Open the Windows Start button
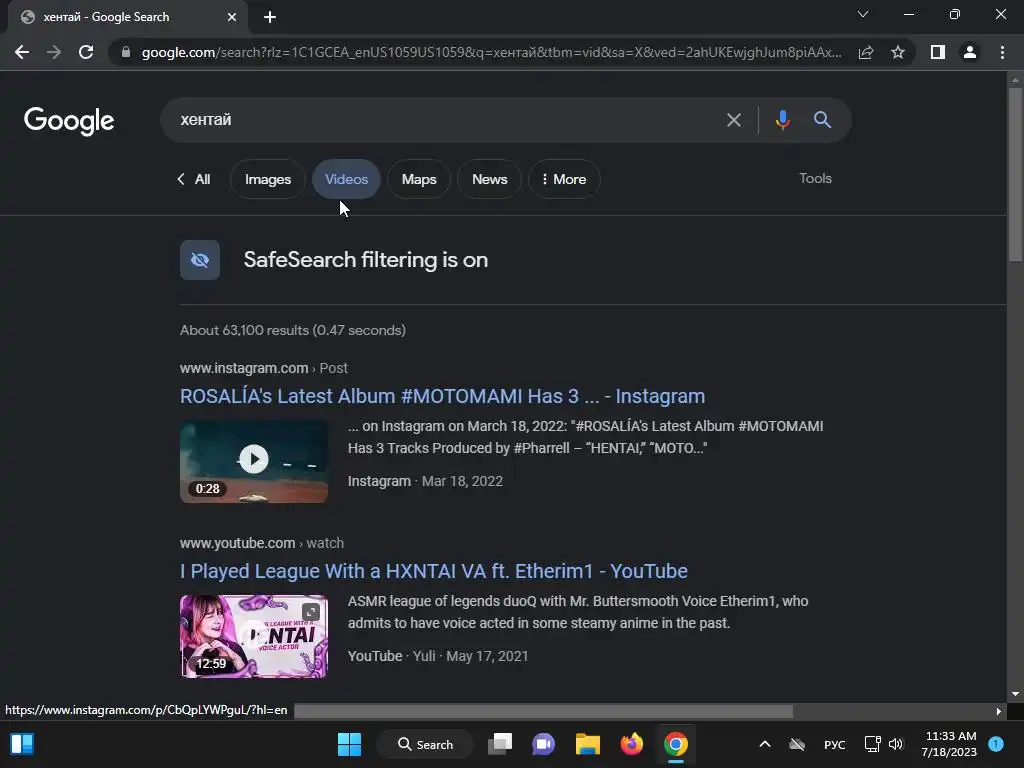Viewport: 1024px width, 768px height. (349, 744)
